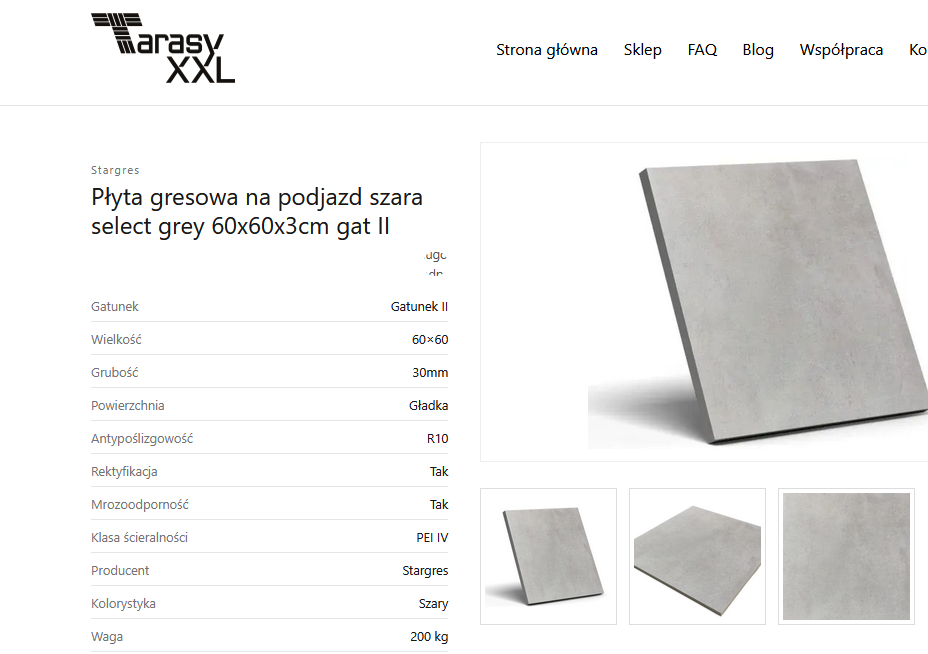
Task: Open the Strona główna menu item
Action: point(546,50)
